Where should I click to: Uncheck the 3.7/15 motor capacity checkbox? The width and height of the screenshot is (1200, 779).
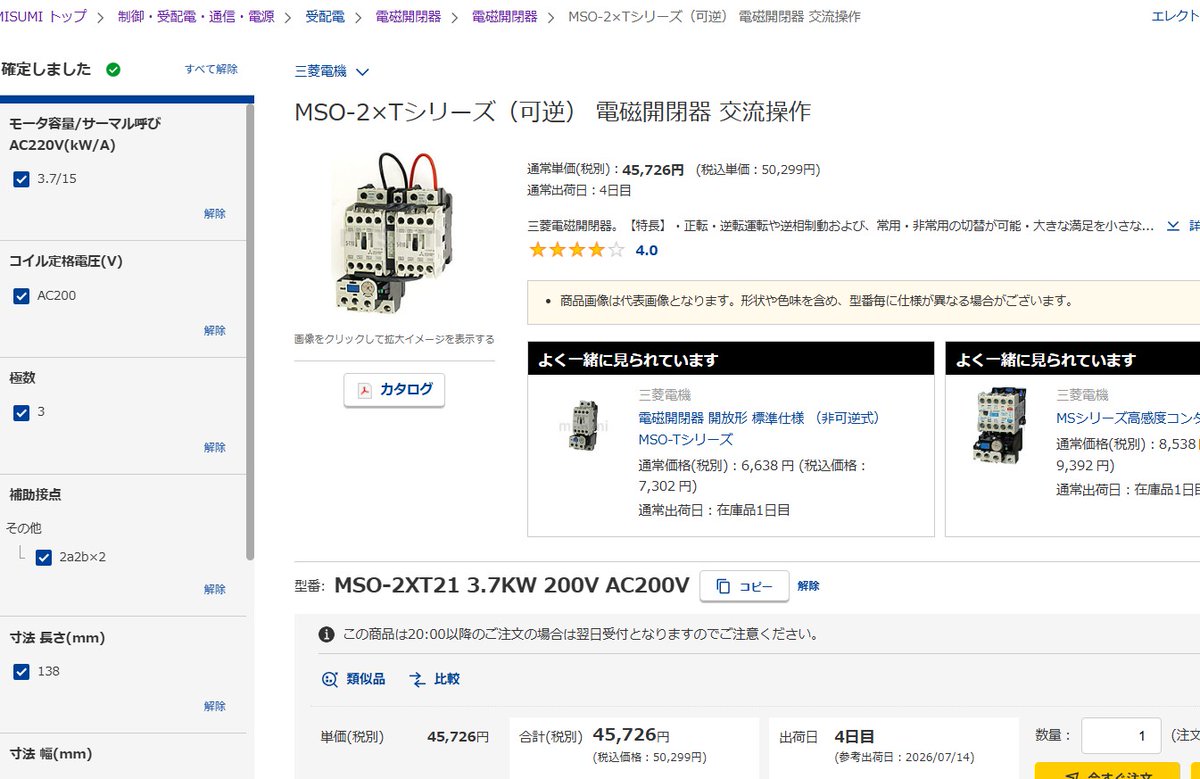pyautogui.click(x=21, y=179)
